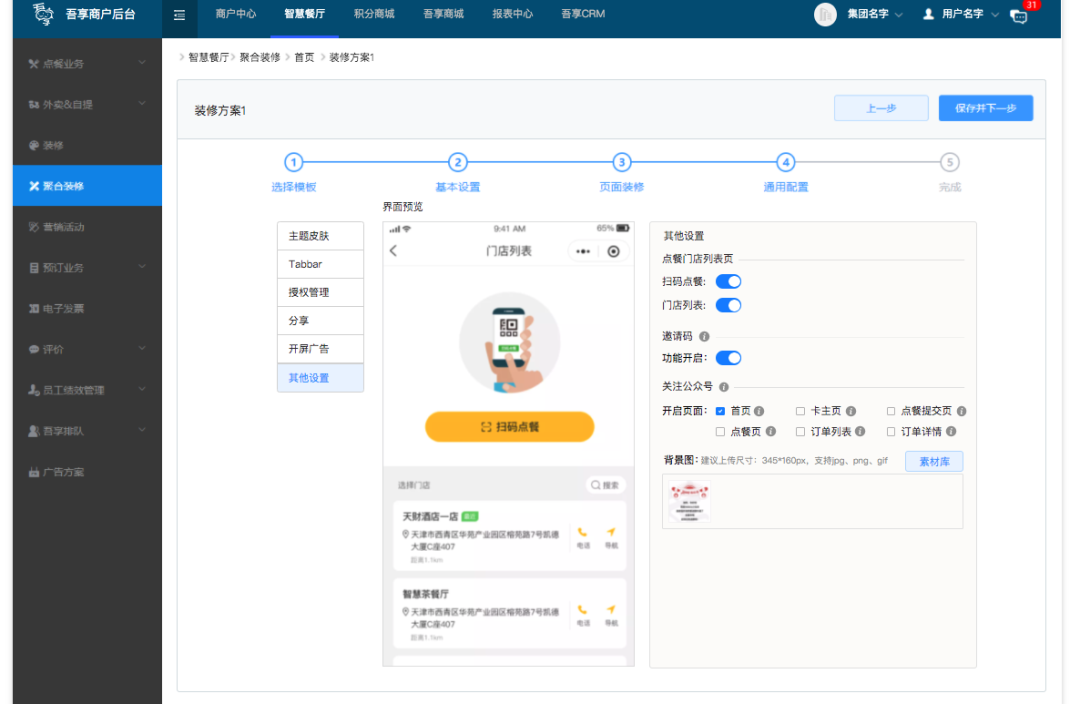Expand the 预订业务 sidebar menu
This screenshot has width=1080, height=704.
87,267
